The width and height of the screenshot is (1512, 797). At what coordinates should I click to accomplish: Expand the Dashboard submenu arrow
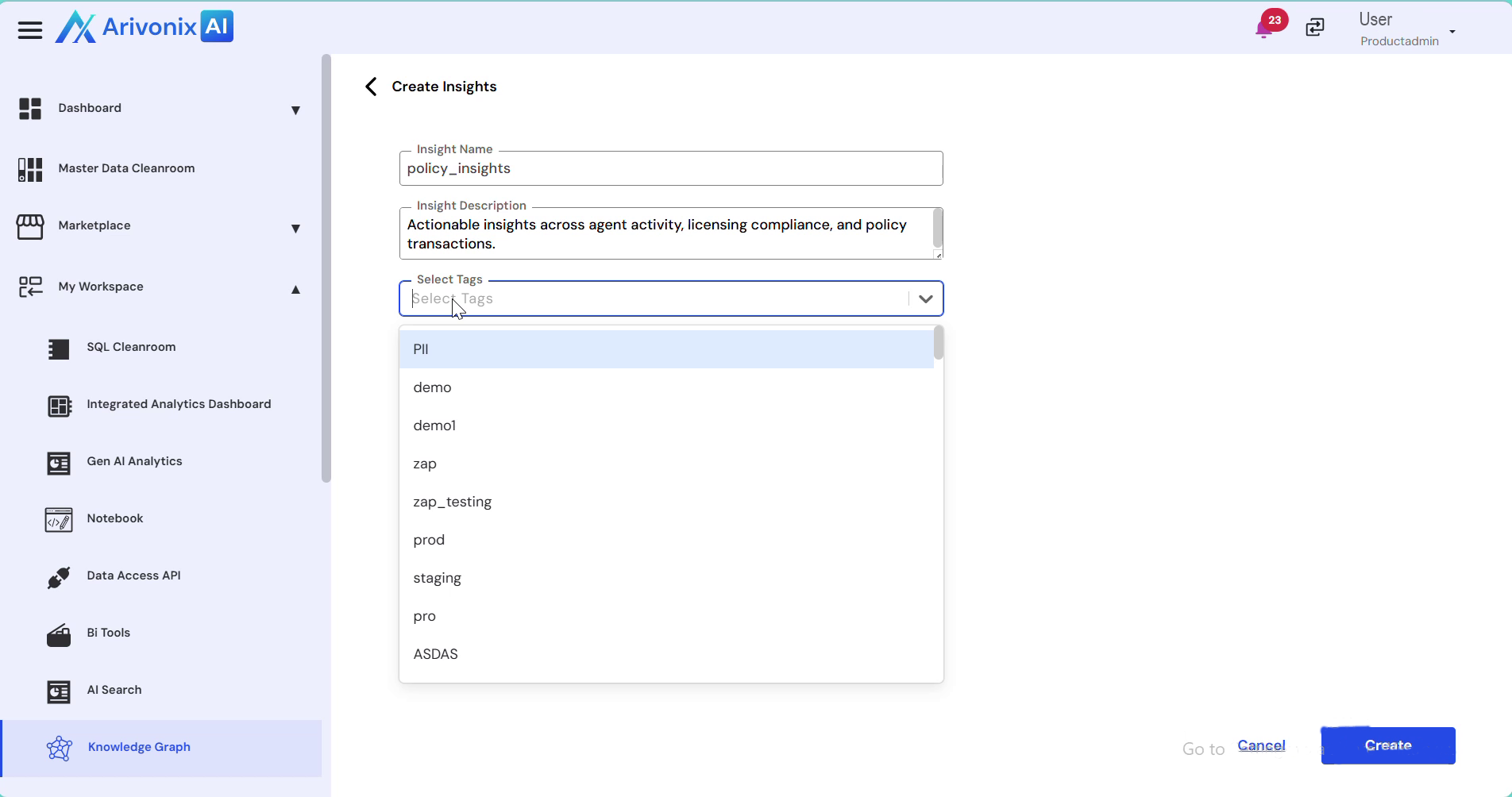(295, 110)
